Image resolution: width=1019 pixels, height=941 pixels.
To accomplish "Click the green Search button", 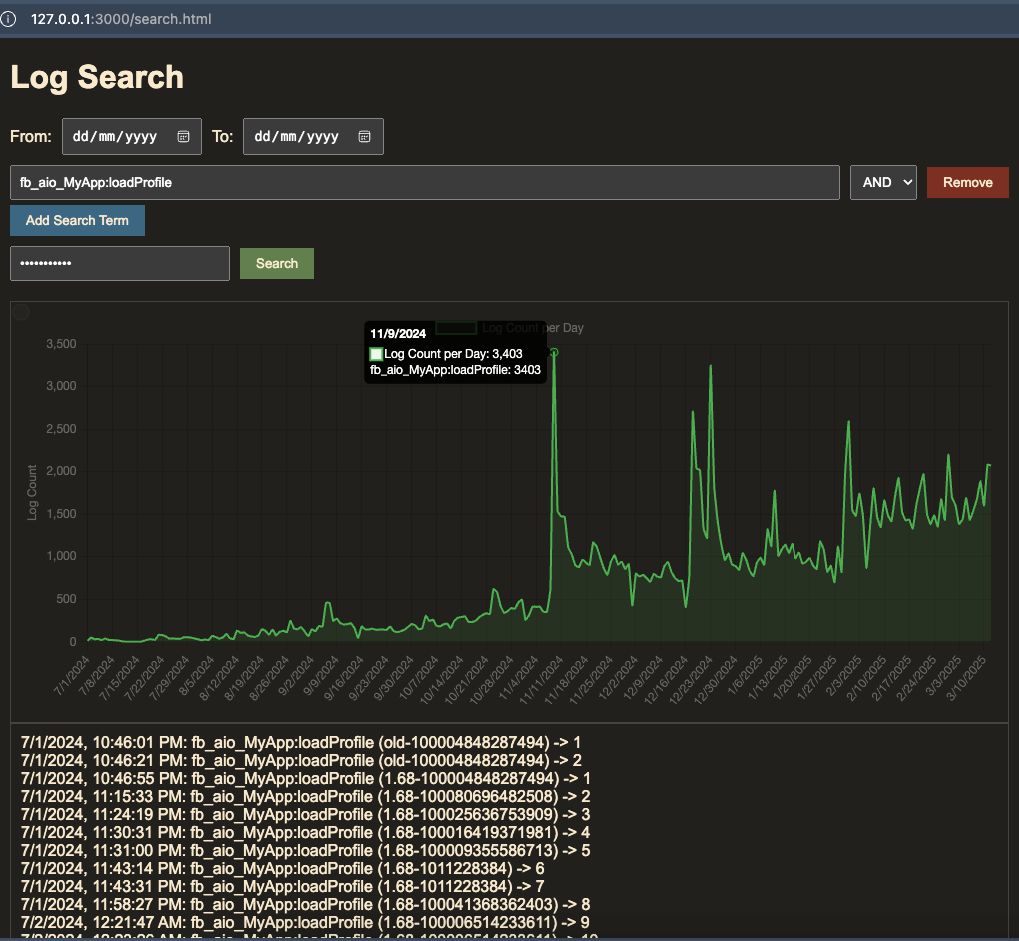I will click(277, 263).
